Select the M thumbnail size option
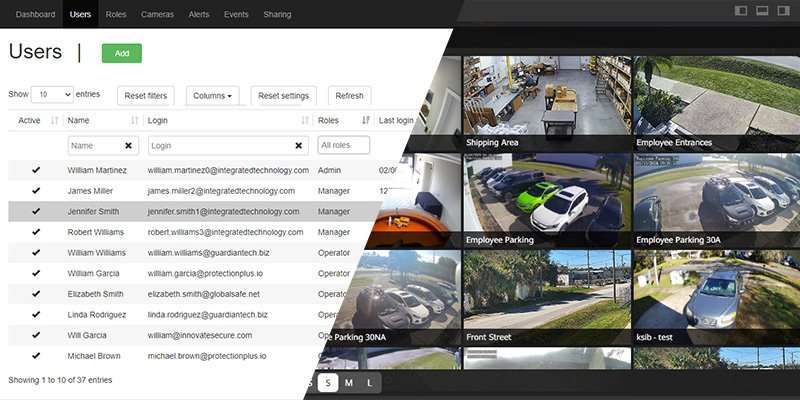800x400 pixels. (348, 383)
